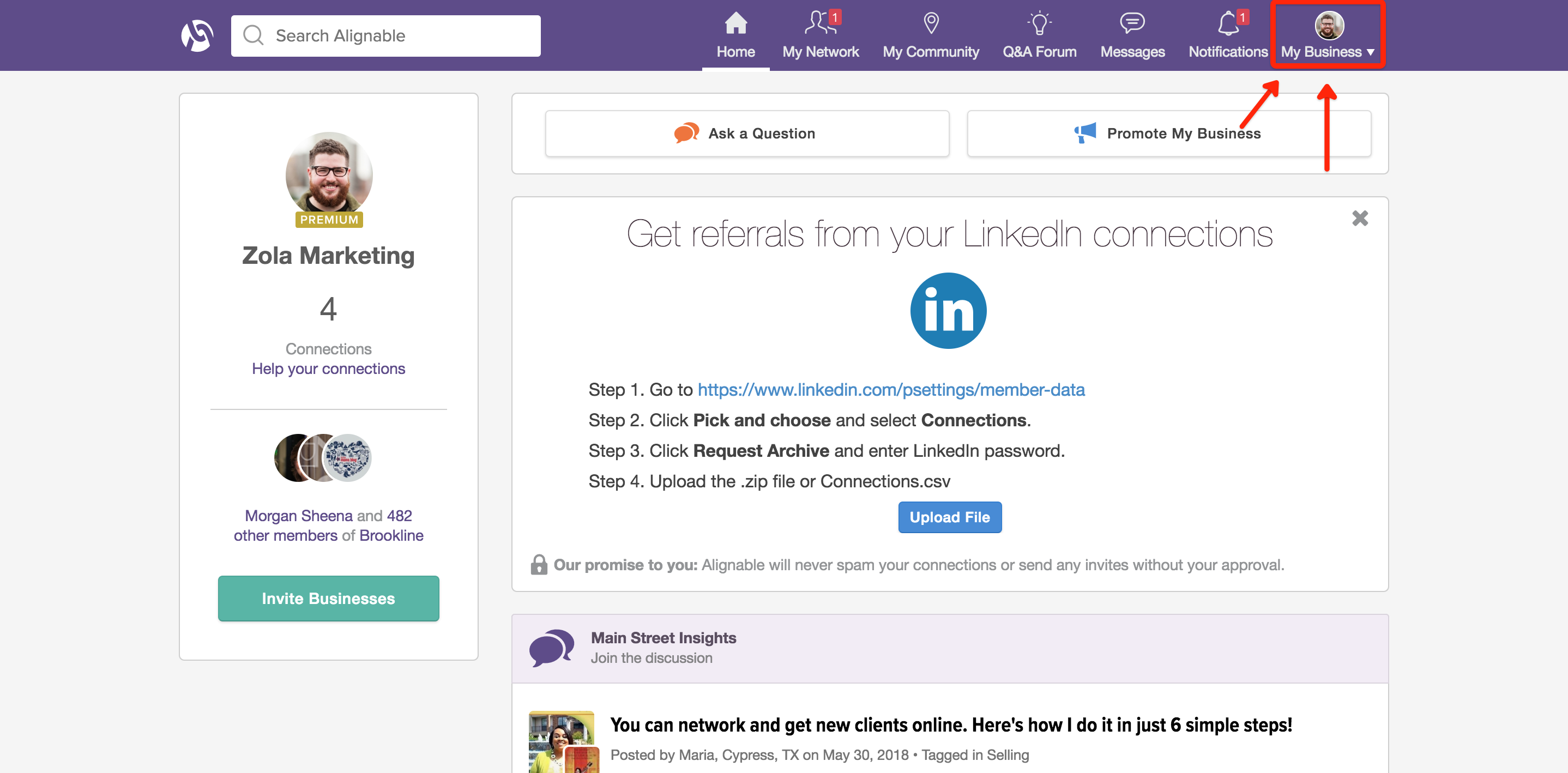Click the Brookline members avatar group
This screenshot has height=773, width=1568.
click(323, 458)
